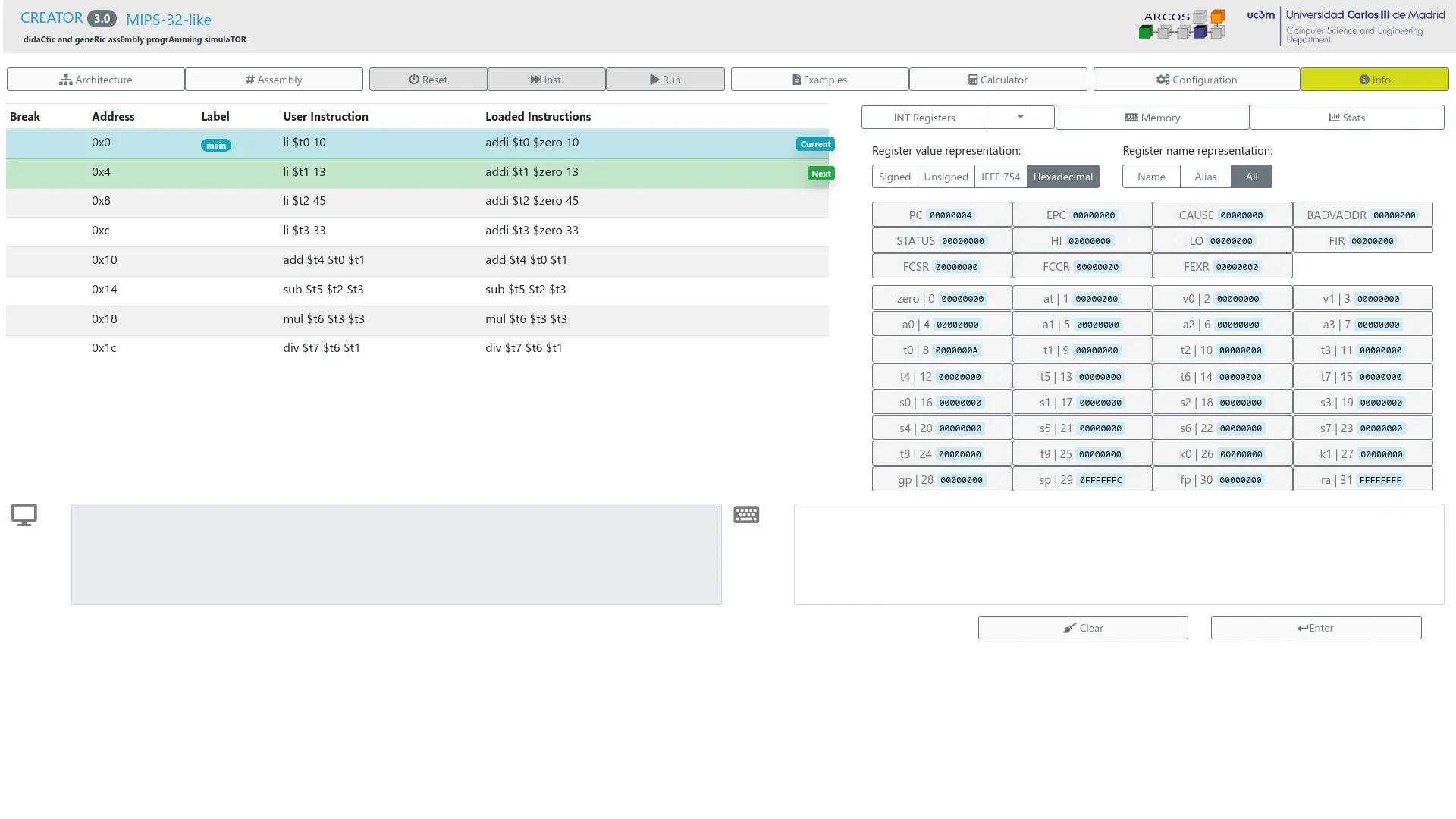The height and width of the screenshot is (819, 1456).
Task: Open the CAUSE register details
Action: tap(1222, 215)
